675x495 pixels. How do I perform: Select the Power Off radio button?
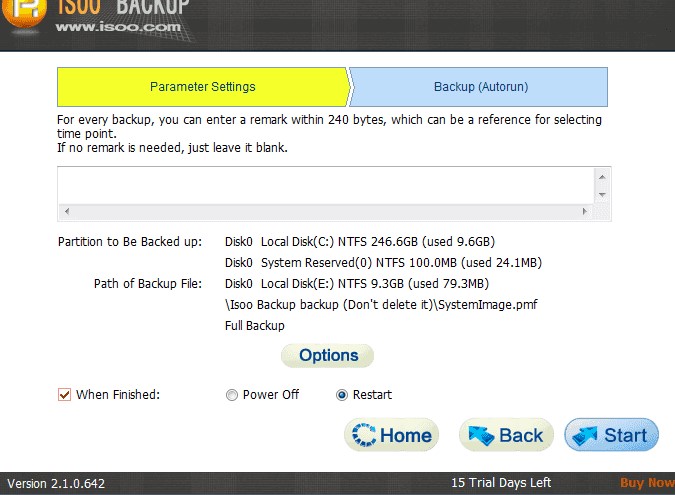[232, 395]
